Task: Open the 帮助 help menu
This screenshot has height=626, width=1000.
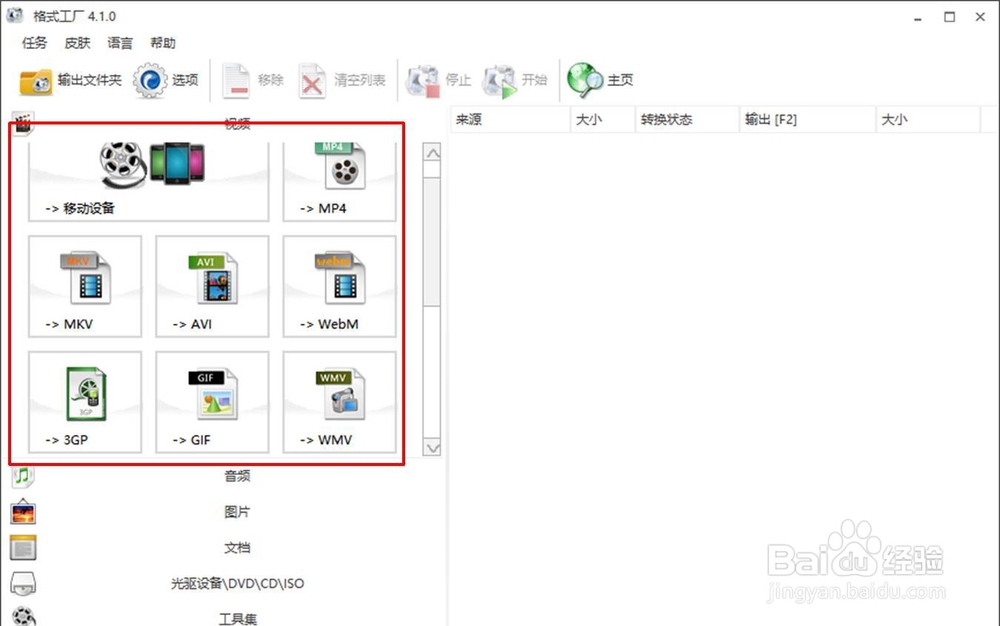Action: click(x=162, y=43)
